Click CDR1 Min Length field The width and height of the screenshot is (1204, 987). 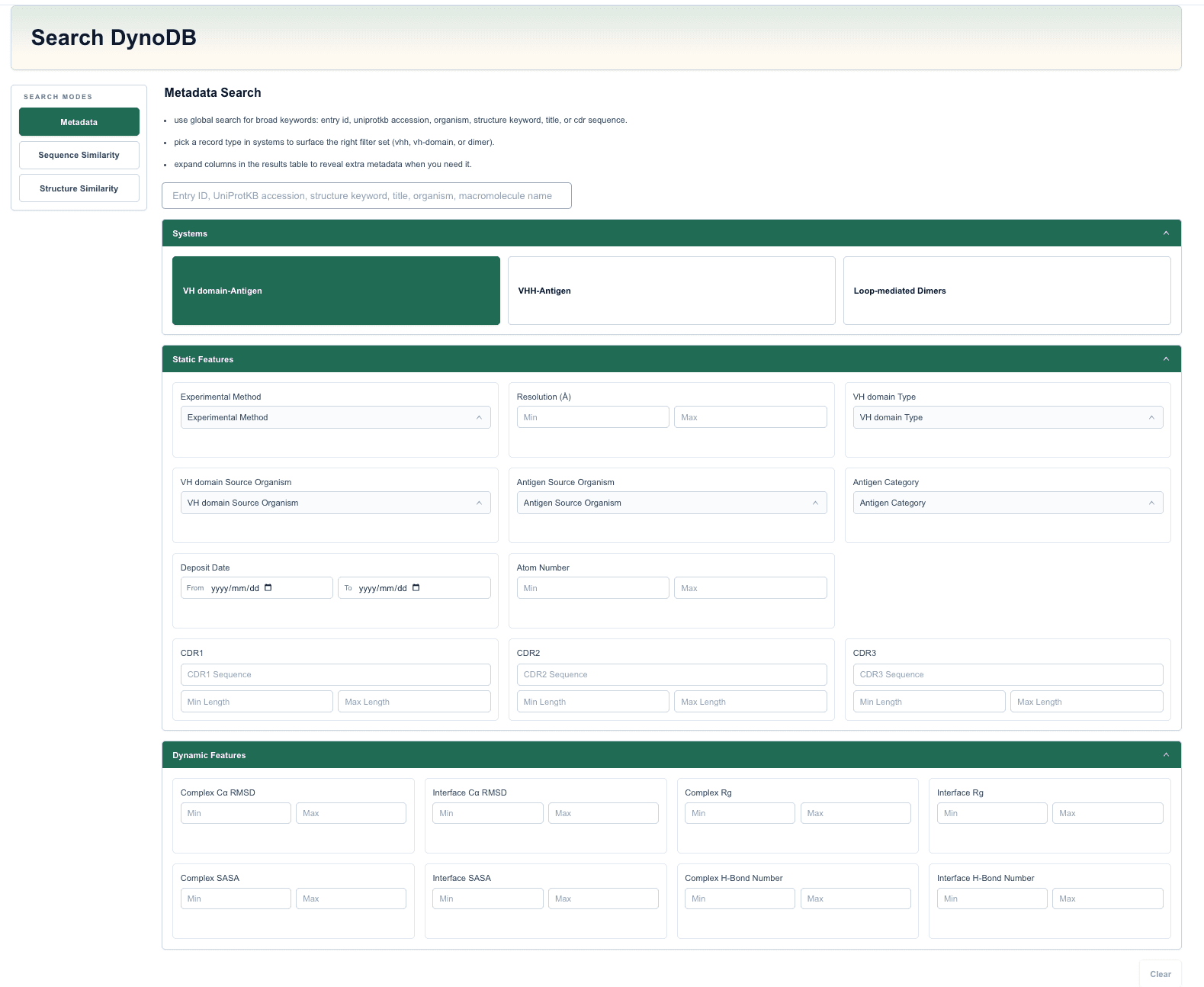(257, 702)
